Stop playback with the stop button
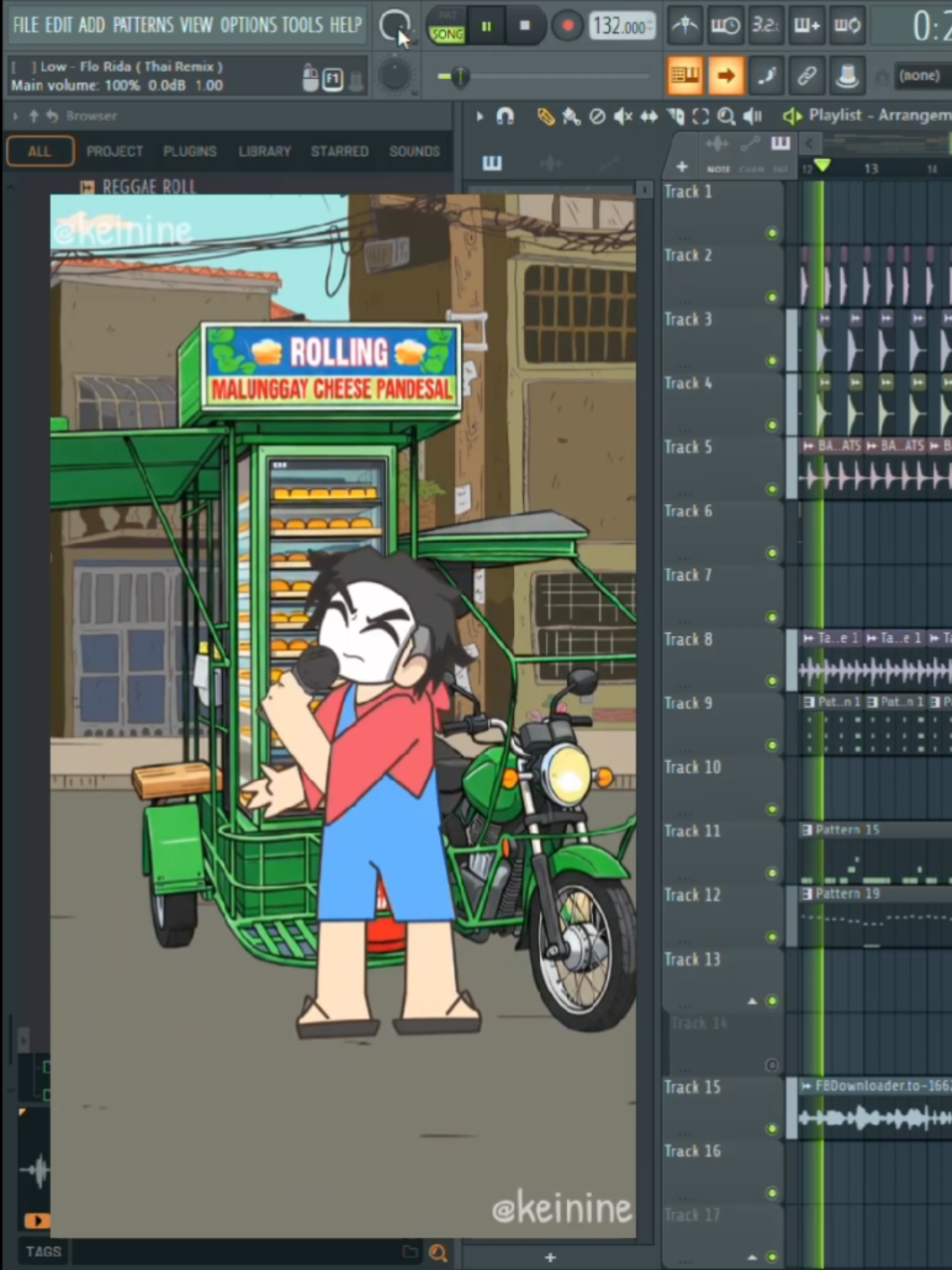This screenshot has width=952, height=1270. [525, 27]
